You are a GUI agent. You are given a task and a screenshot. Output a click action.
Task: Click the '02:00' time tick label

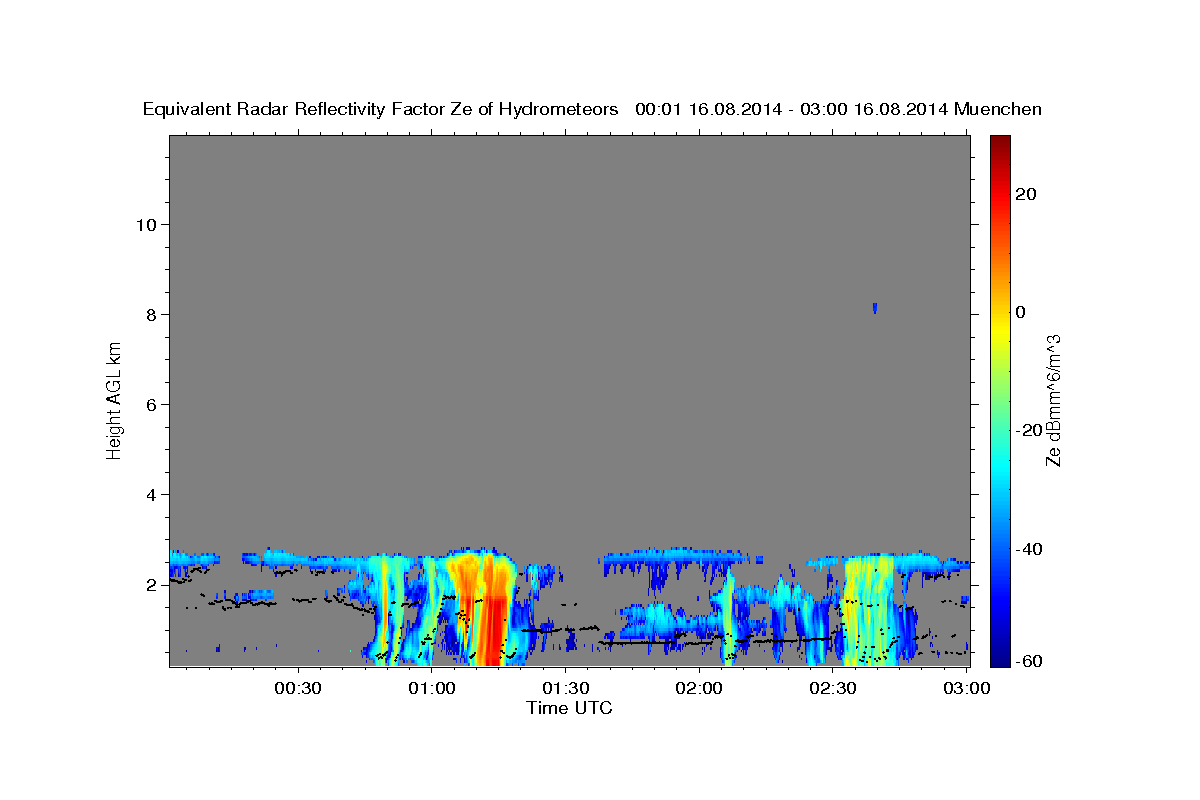coord(699,688)
